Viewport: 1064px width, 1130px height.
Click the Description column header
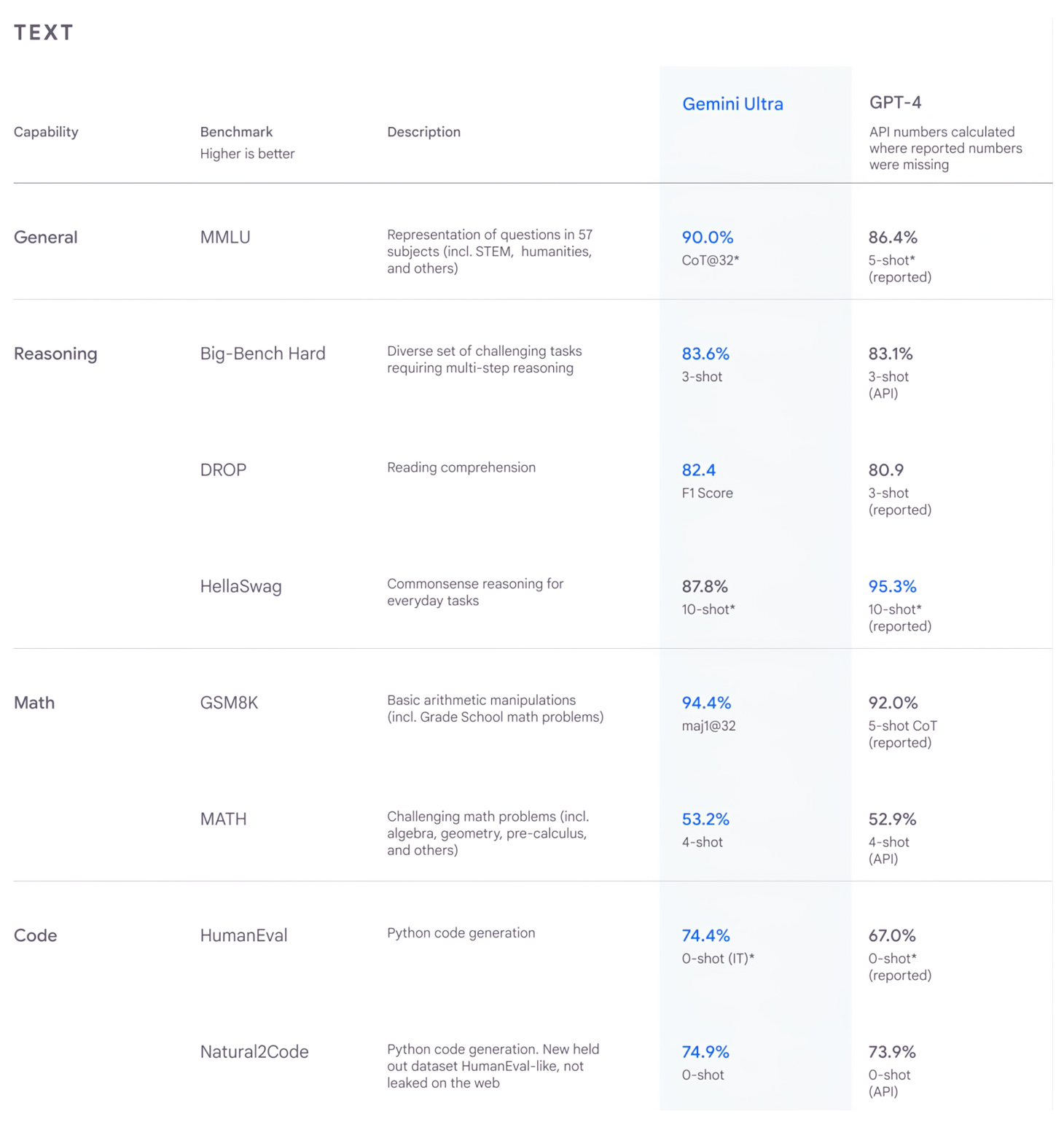[423, 132]
